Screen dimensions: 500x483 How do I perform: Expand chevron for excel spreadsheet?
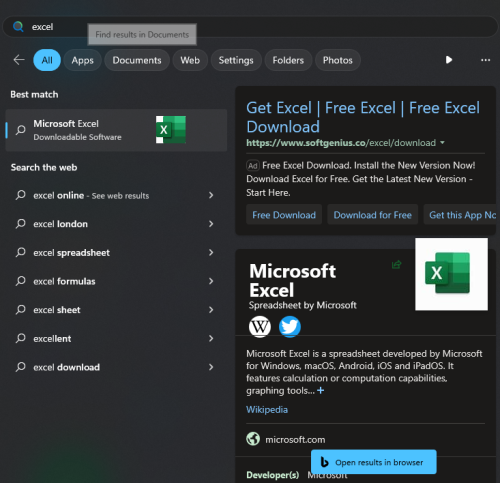click(211, 253)
